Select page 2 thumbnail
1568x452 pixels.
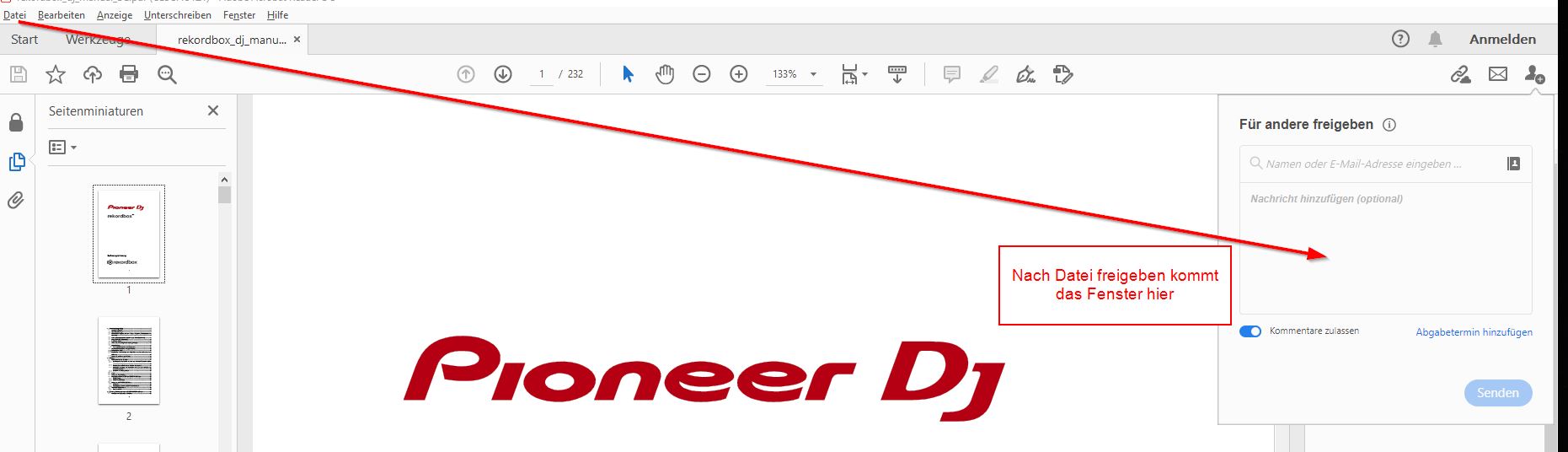pyautogui.click(x=129, y=361)
